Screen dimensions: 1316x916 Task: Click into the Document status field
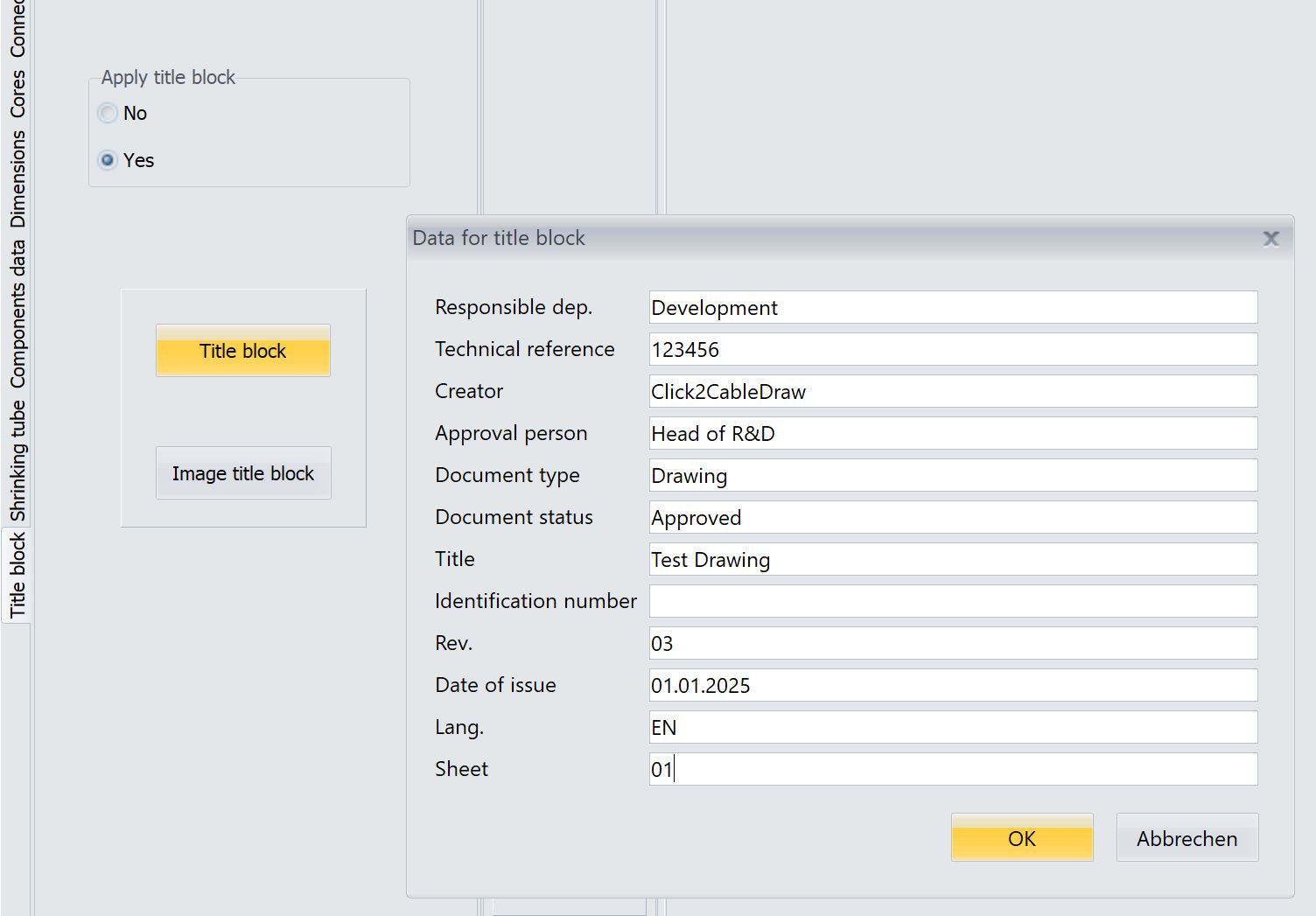click(x=952, y=518)
